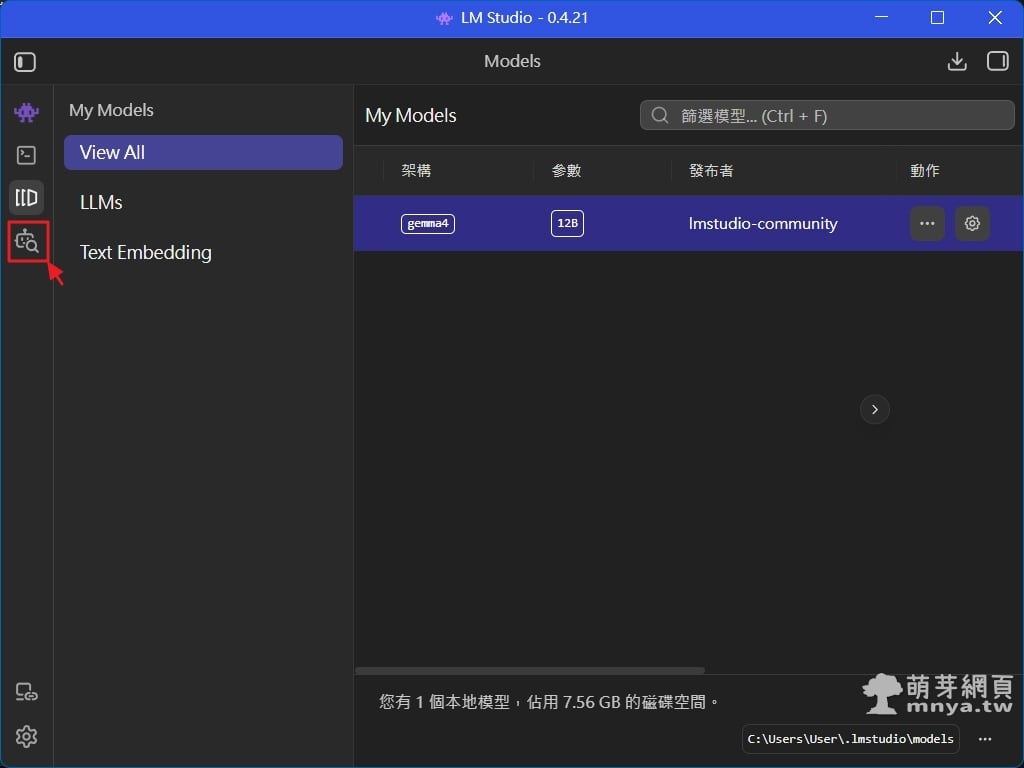Open the more options dots beside the models path

pos(985,739)
